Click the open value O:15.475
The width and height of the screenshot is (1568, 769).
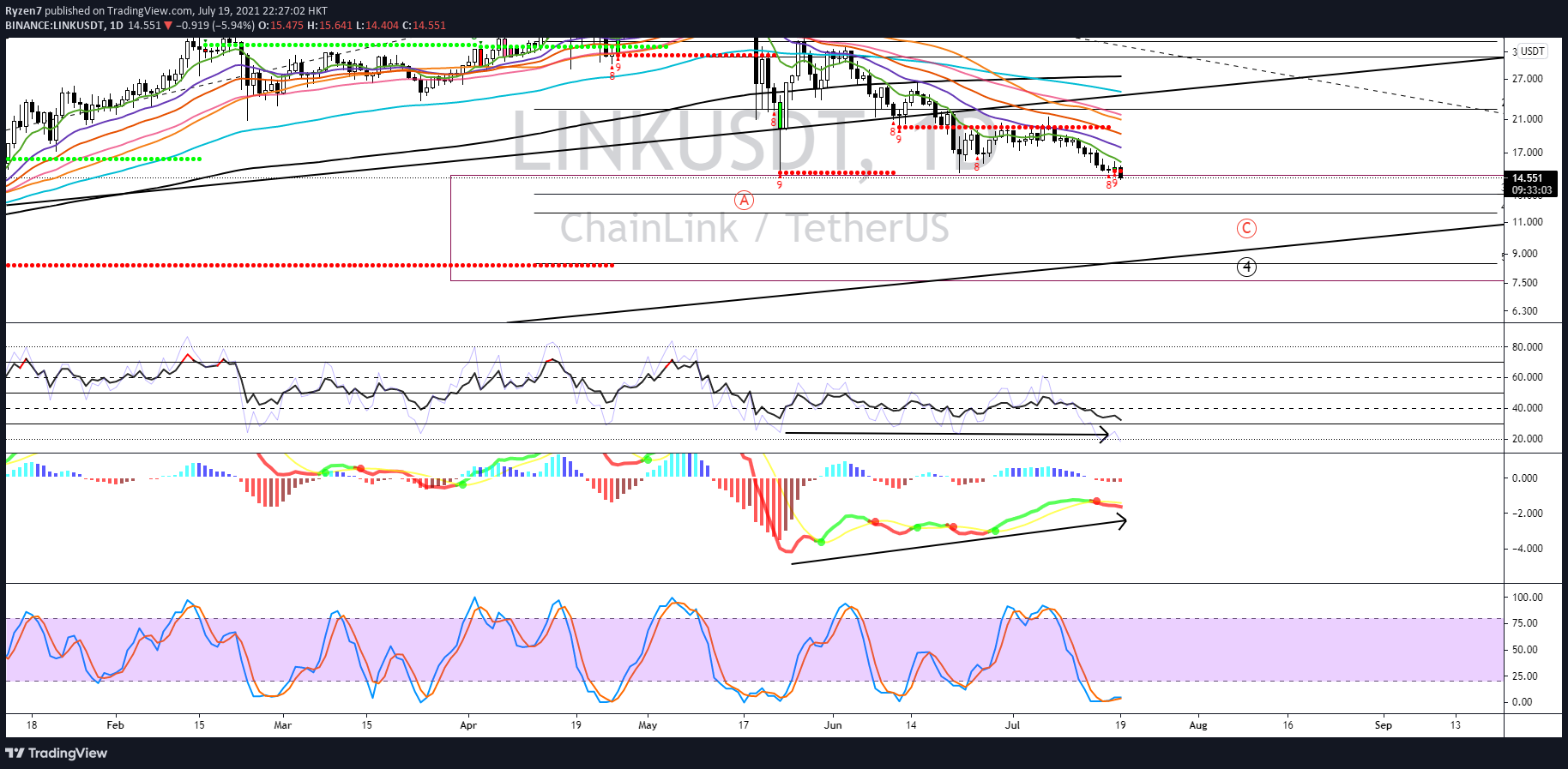(280, 26)
